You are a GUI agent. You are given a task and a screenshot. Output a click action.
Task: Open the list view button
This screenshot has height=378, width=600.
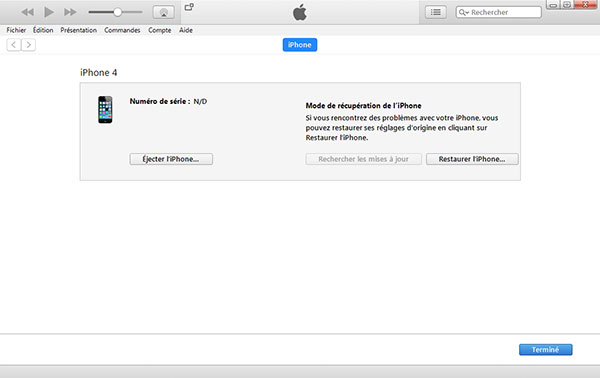click(x=435, y=12)
